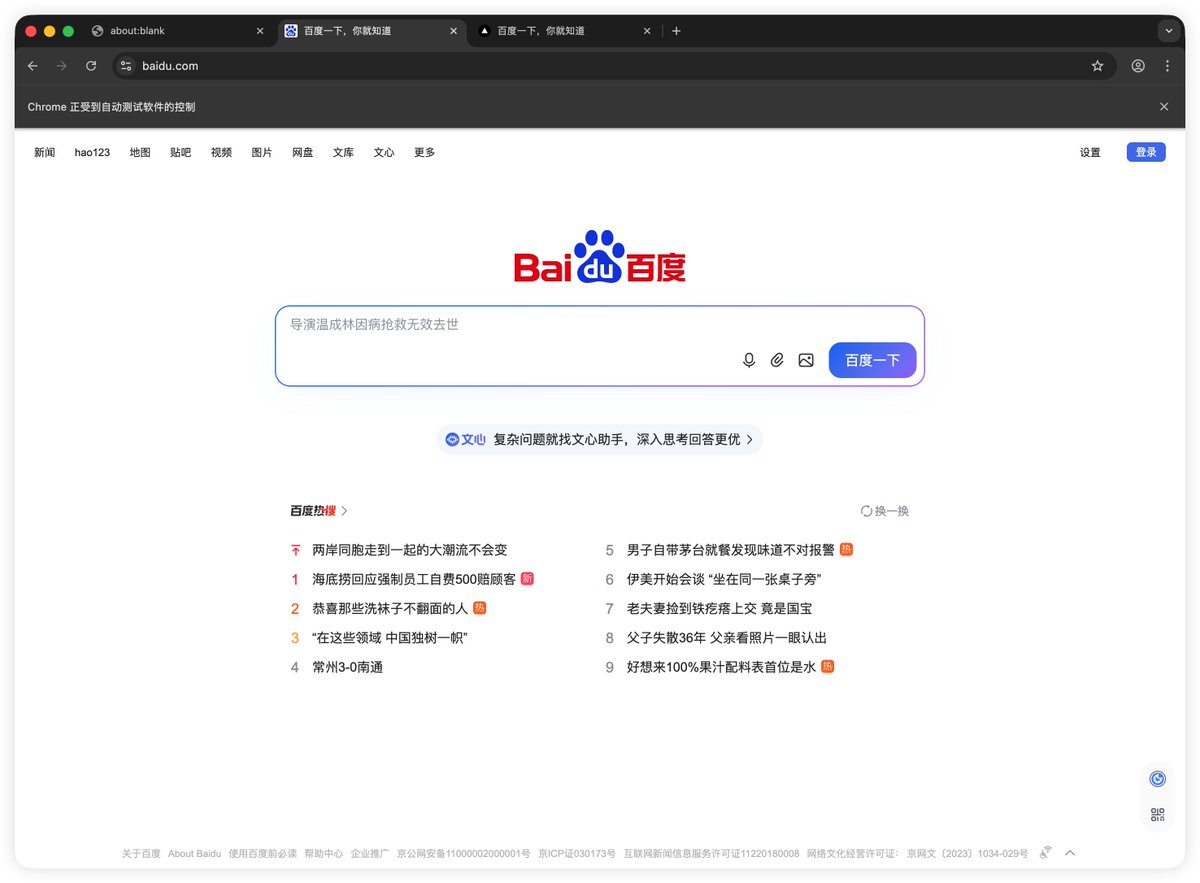Click the microphone voice search icon
Screen dimensions: 1200x883
(749, 360)
